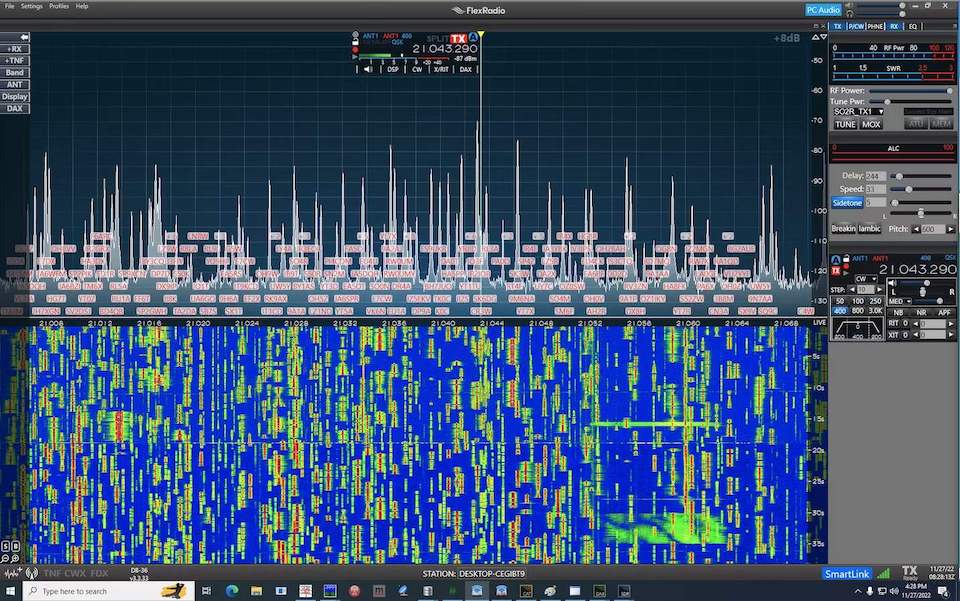Adjust the CW Speed slider
The width and height of the screenshot is (960, 601).
[922, 189]
